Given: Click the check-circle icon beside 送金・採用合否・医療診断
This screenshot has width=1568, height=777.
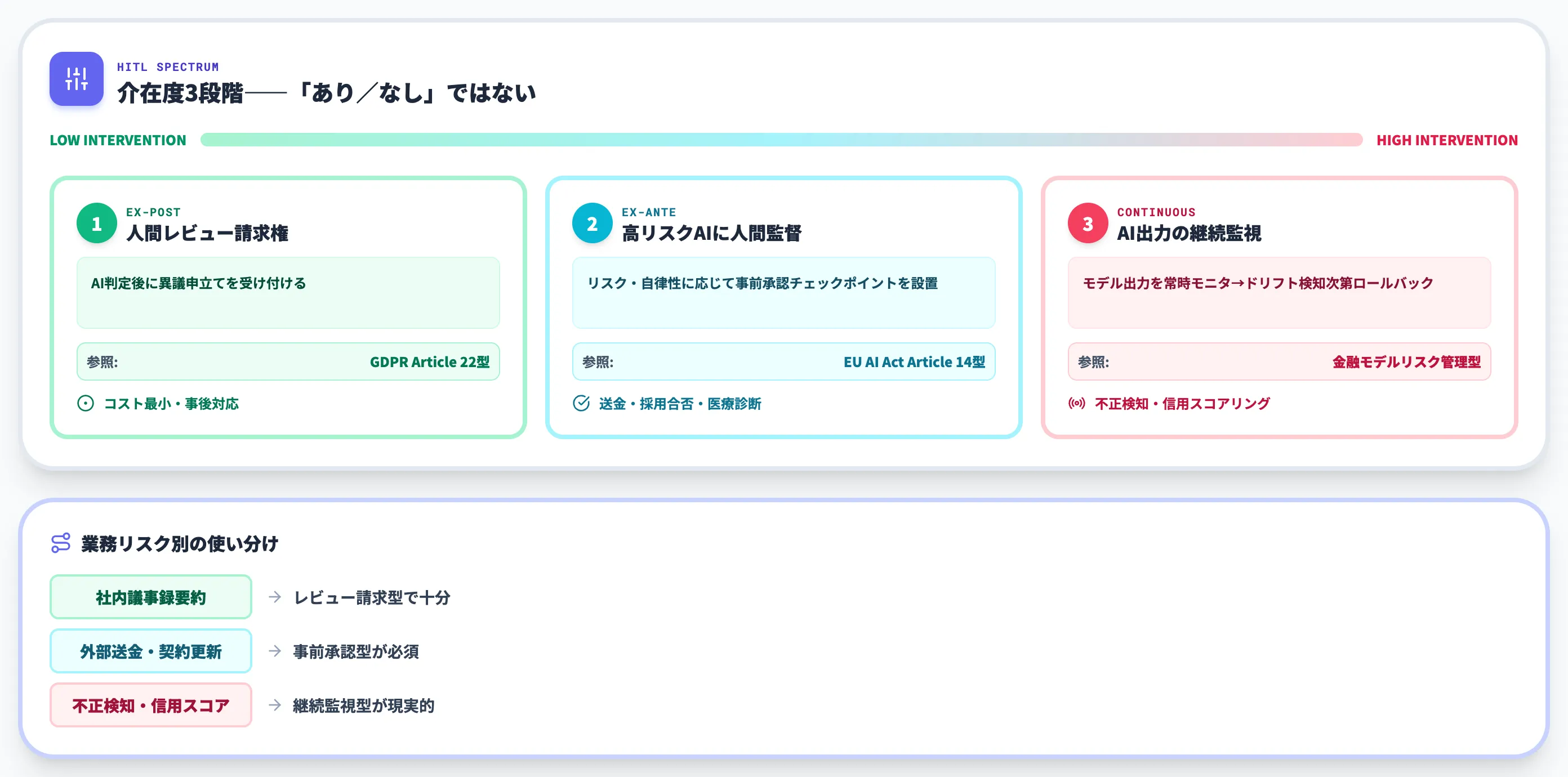Looking at the screenshot, I should [581, 403].
